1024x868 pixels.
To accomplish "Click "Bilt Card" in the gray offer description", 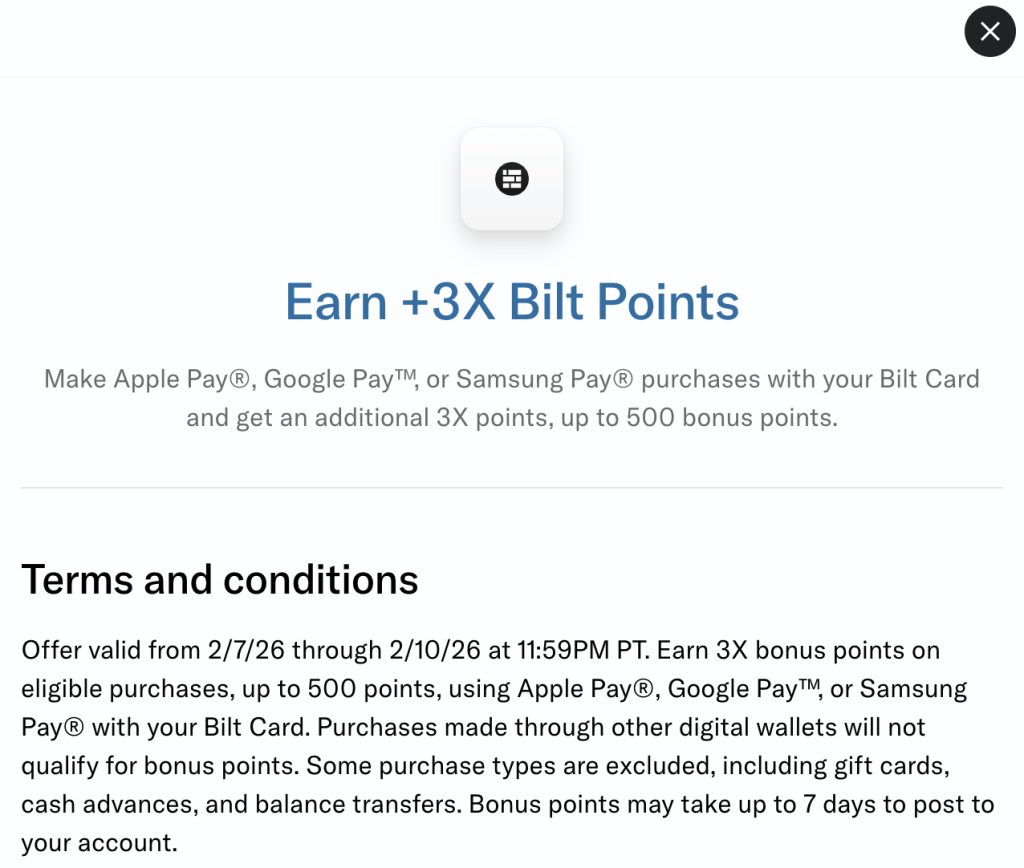I will 929,380.
